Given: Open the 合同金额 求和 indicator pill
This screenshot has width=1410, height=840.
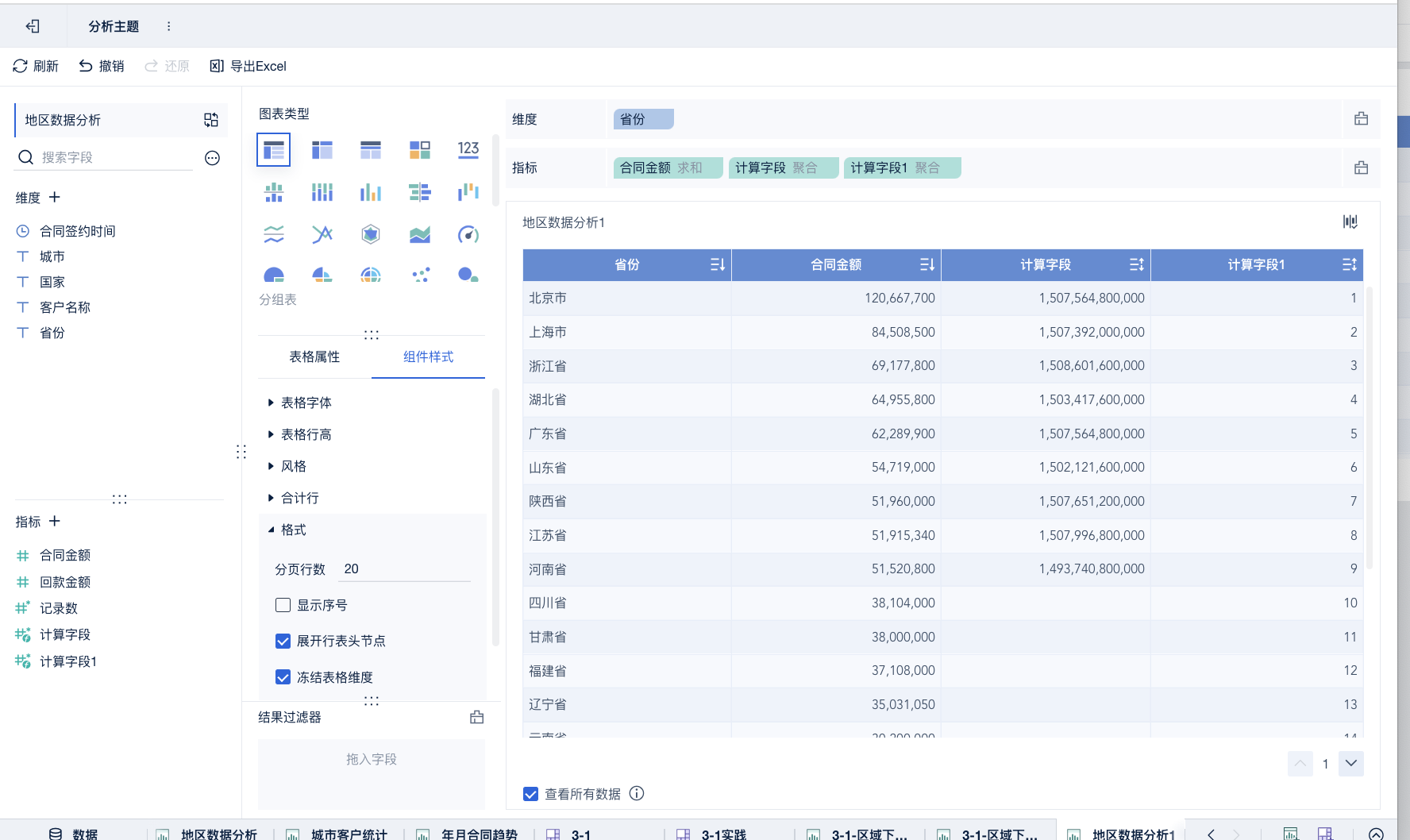Looking at the screenshot, I should (x=668, y=168).
